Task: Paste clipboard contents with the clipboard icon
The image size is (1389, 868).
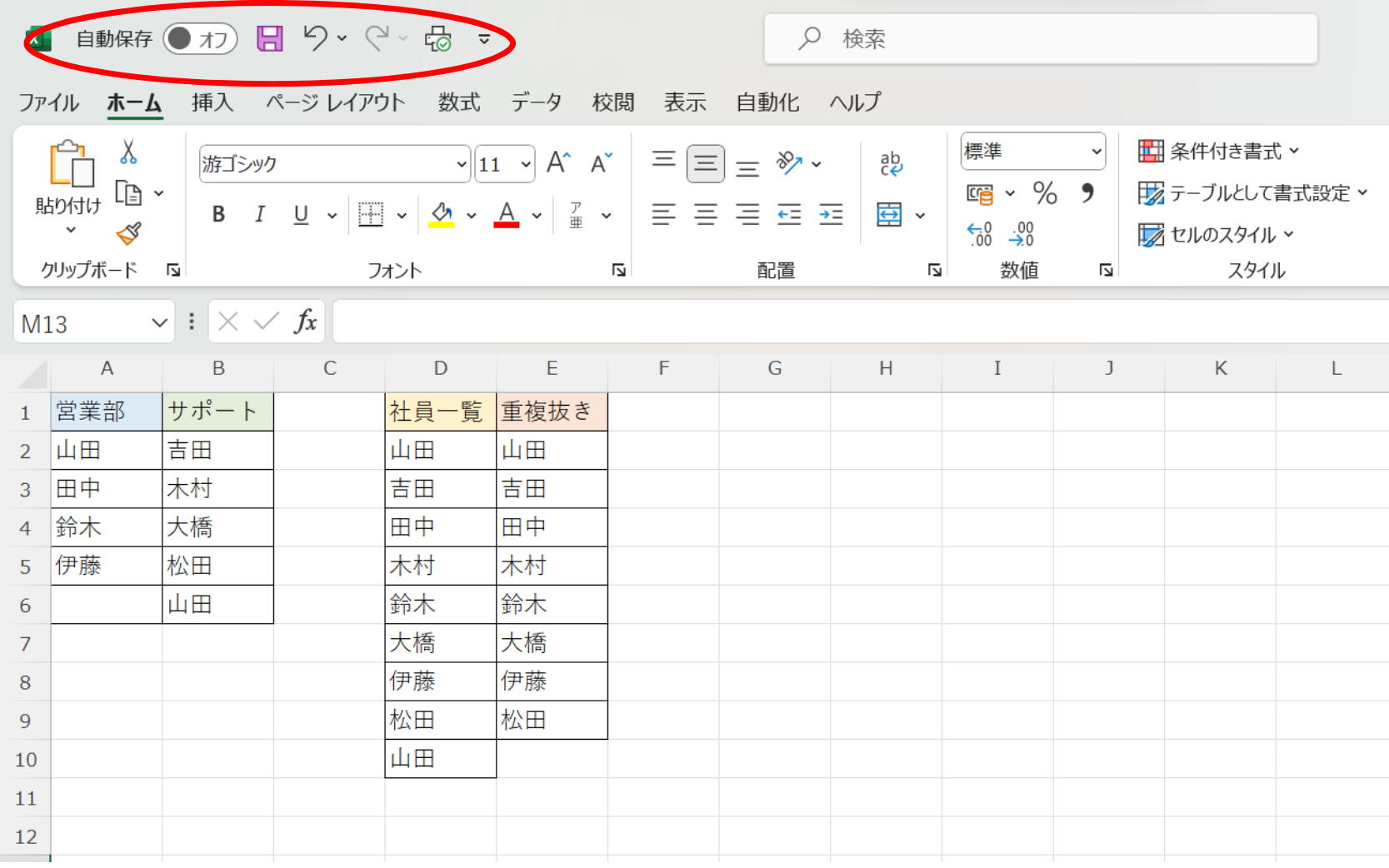Action: [x=70, y=163]
